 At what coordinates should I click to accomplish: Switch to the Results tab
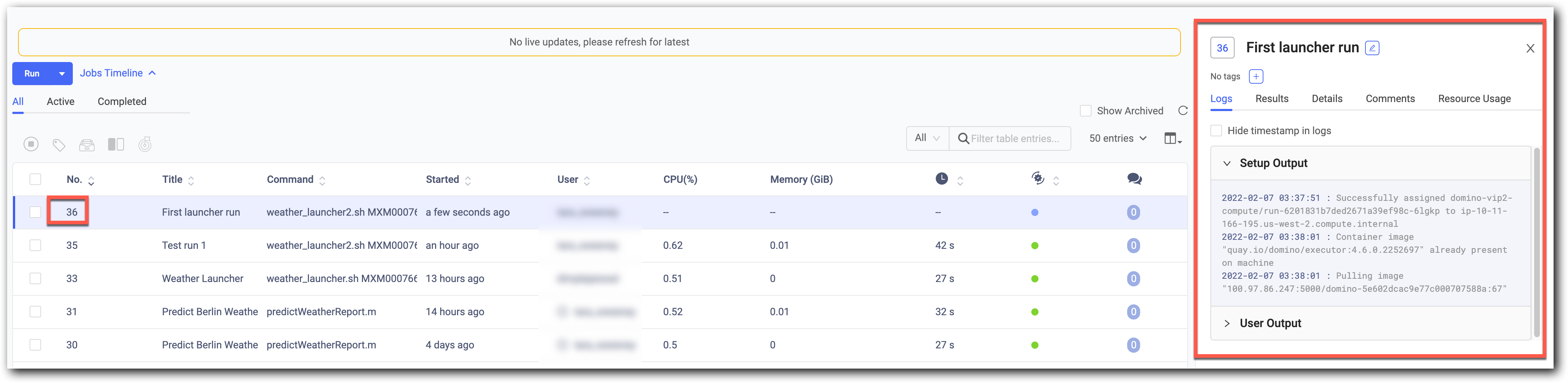point(1272,99)
